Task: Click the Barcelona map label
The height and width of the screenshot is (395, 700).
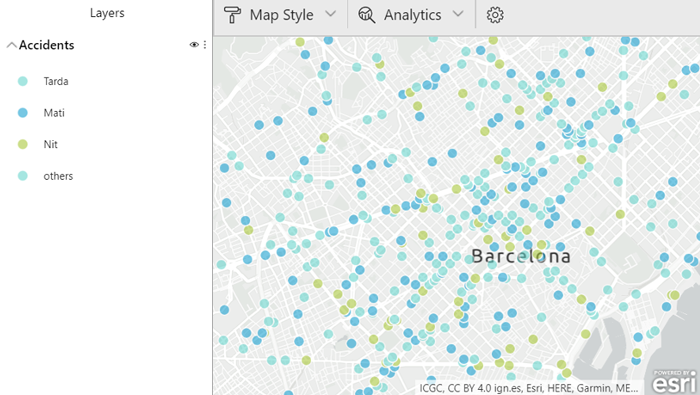Action: [x=521, y=256]
